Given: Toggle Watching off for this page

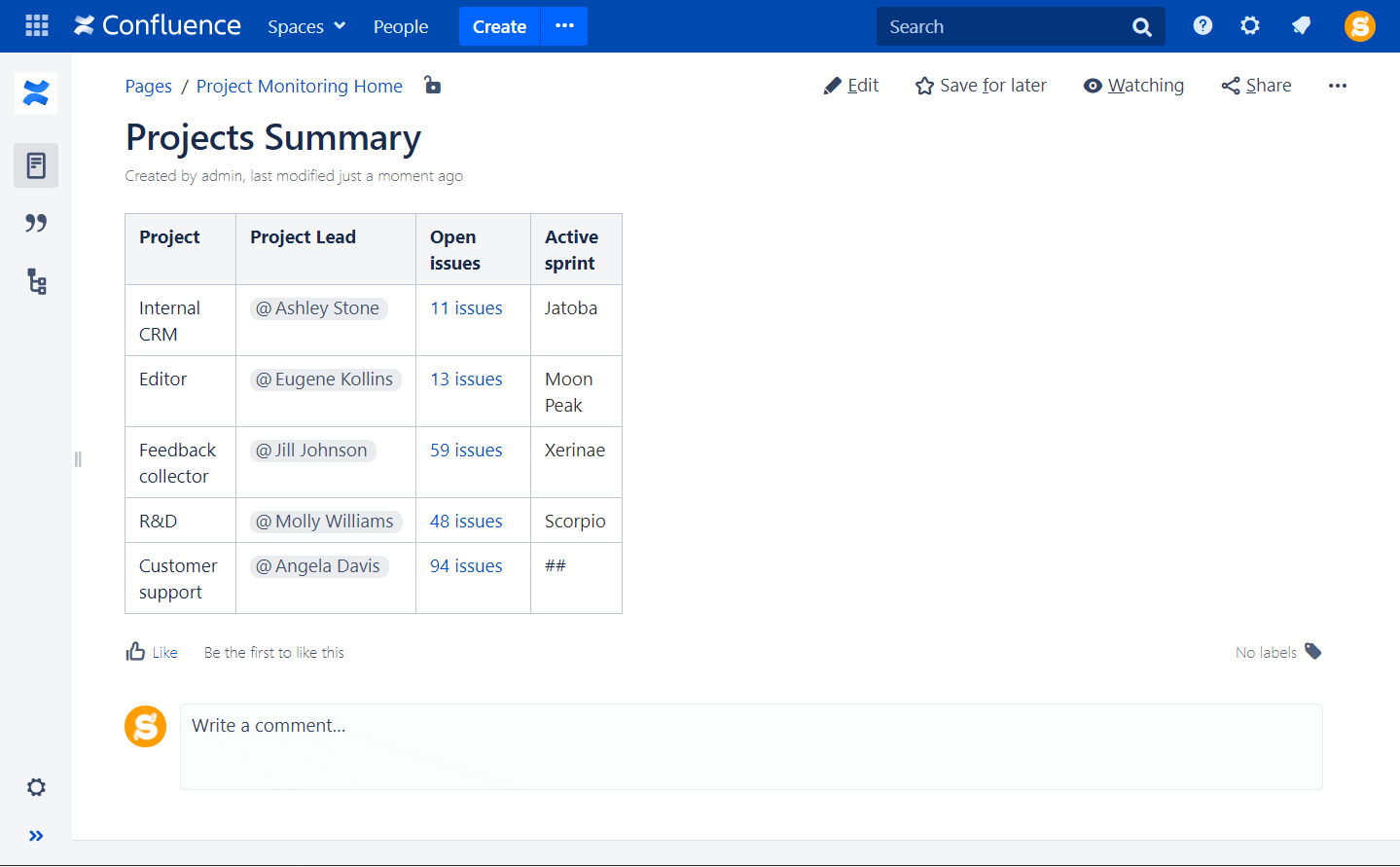Looking at the screenshot, I should (x=1132, y=86).
